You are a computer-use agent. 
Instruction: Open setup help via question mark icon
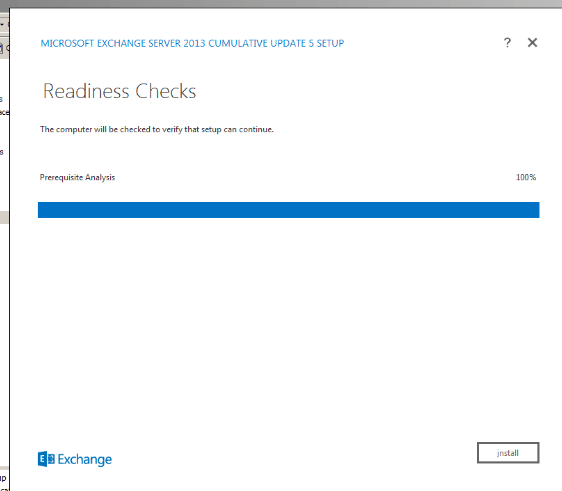click(507, 43)
